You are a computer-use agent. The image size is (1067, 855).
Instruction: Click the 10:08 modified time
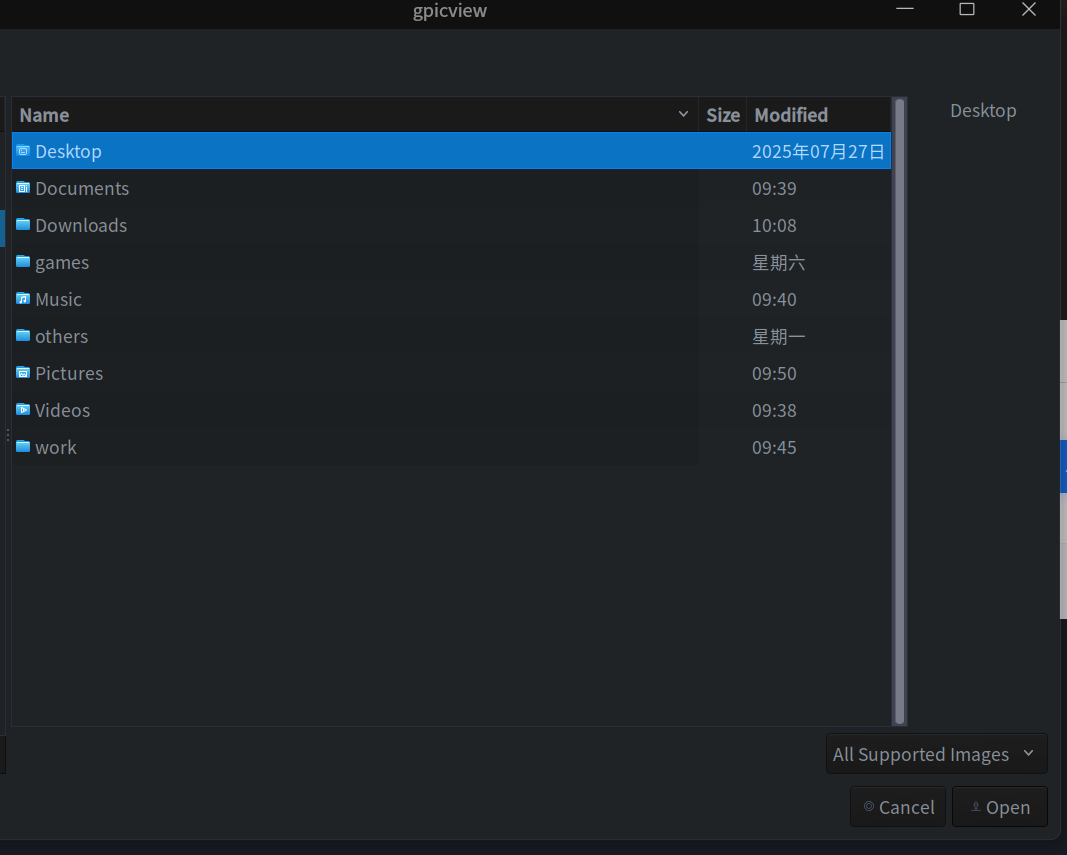(774, 225)
